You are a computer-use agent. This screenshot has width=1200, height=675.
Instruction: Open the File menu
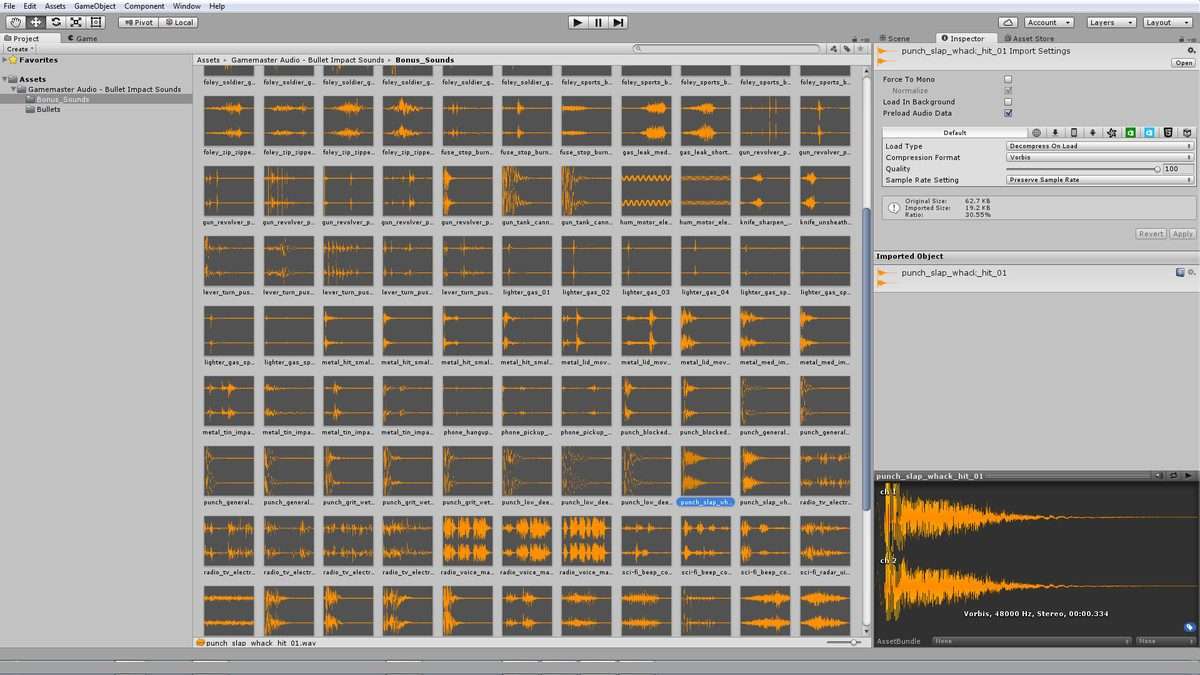point(9,6)
